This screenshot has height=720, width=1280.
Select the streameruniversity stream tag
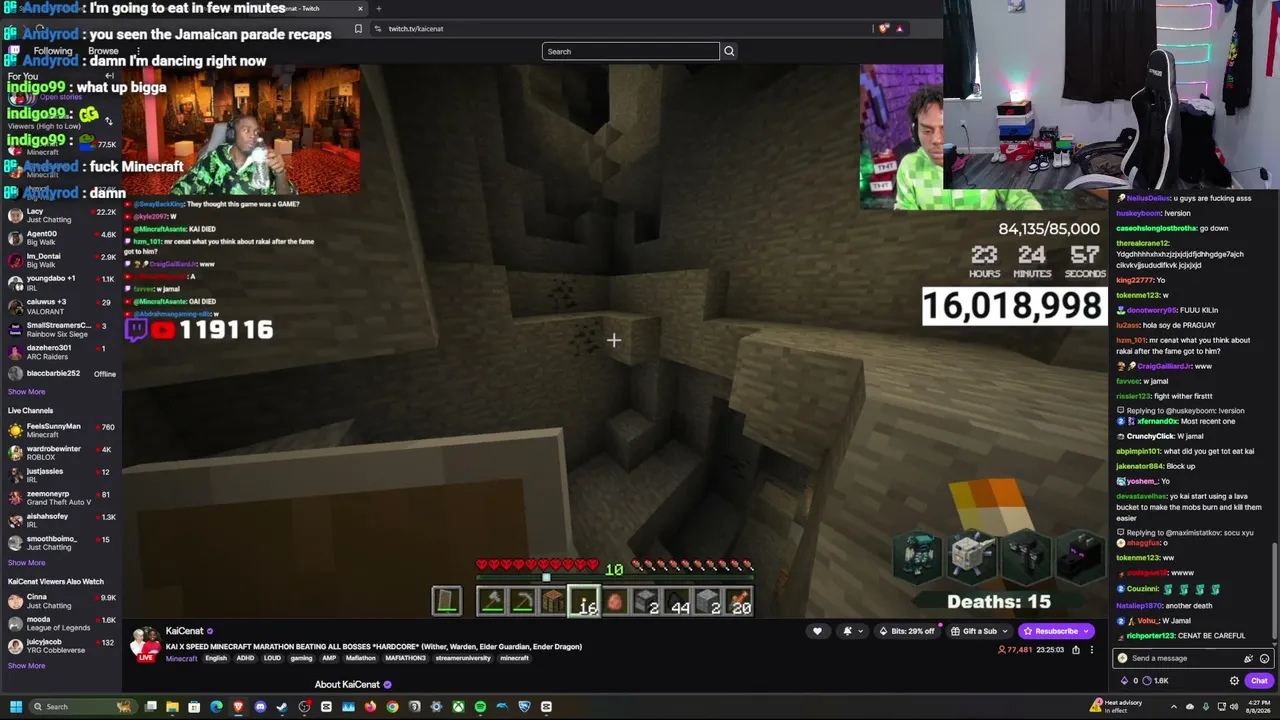coord(463,658)
